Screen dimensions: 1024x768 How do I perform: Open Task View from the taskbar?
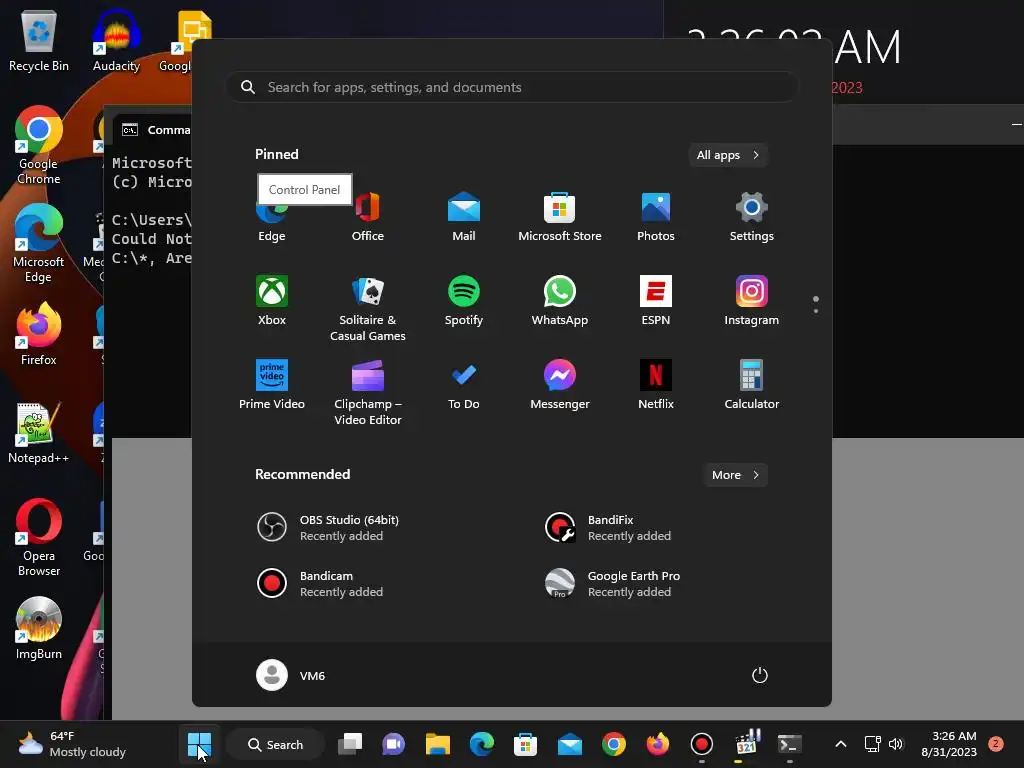coord(350,744)
